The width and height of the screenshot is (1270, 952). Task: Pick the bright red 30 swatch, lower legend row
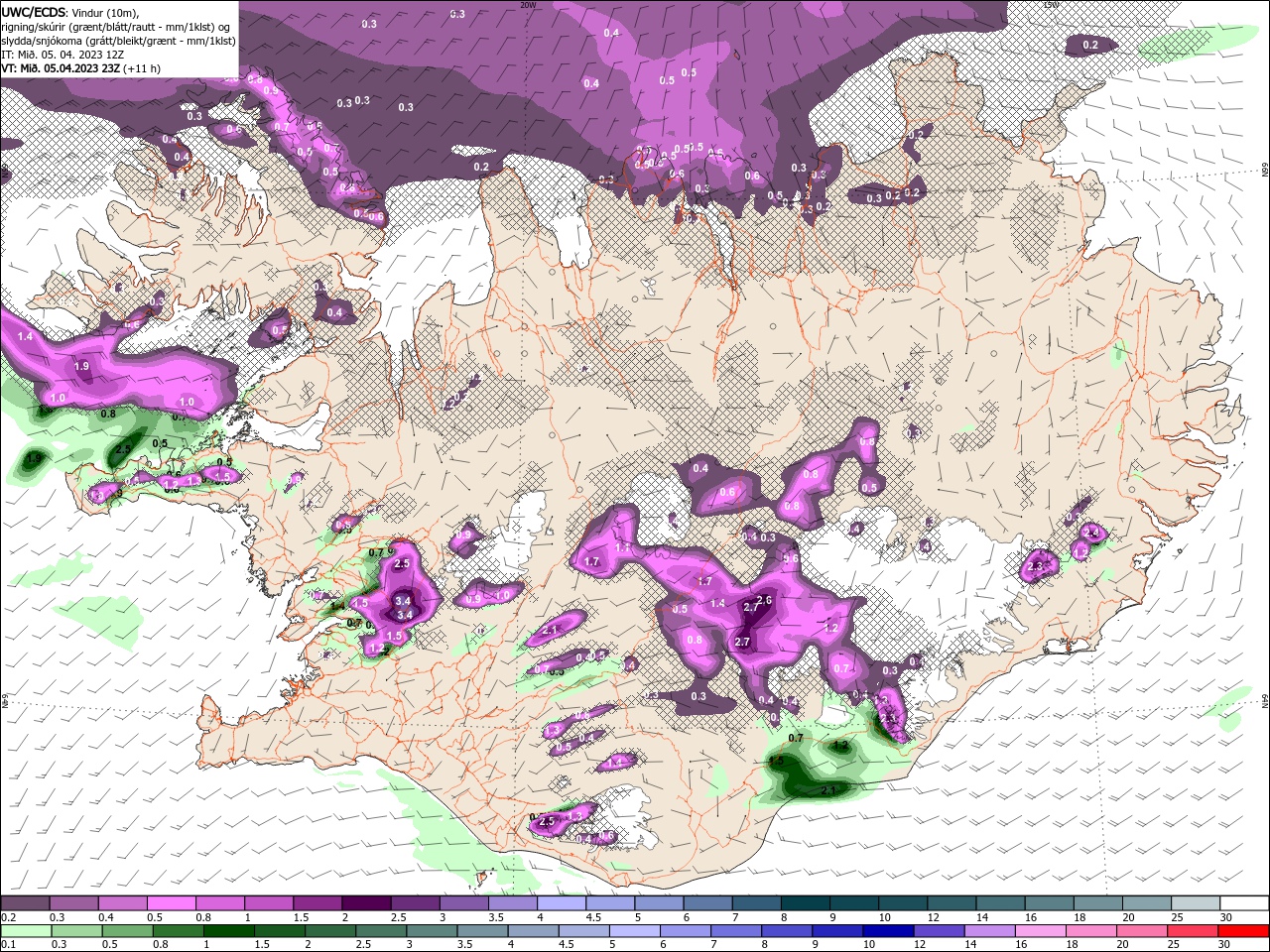(x=1244, y=931)
